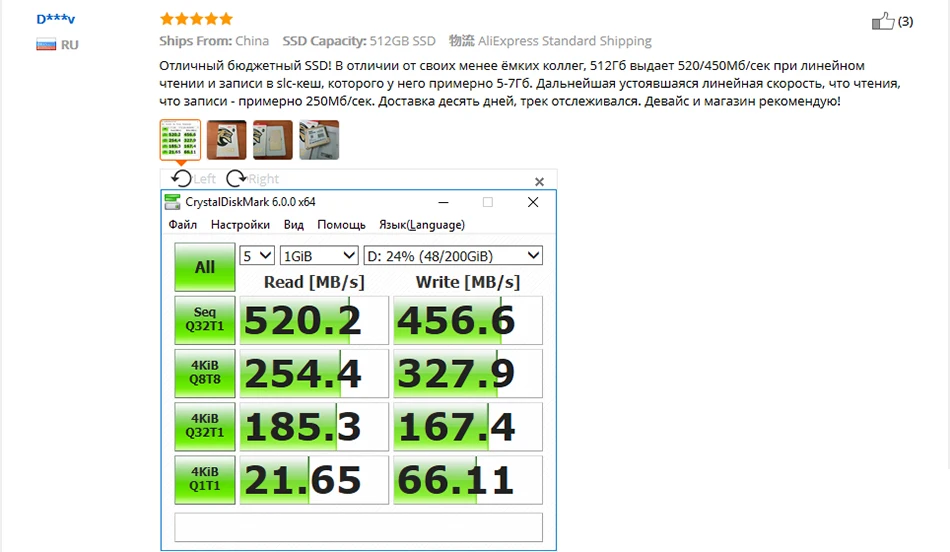This screenshot has width=950, height=552.
Task: Open the third review photo thumbnail
Action: click(273, 140)
